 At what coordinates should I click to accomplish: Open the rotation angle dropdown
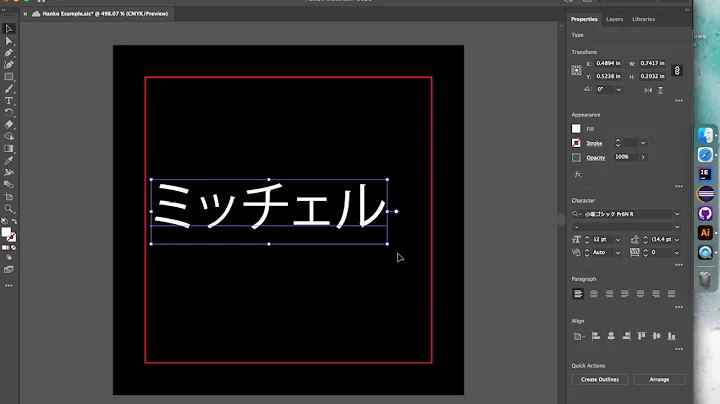point(619,90)
